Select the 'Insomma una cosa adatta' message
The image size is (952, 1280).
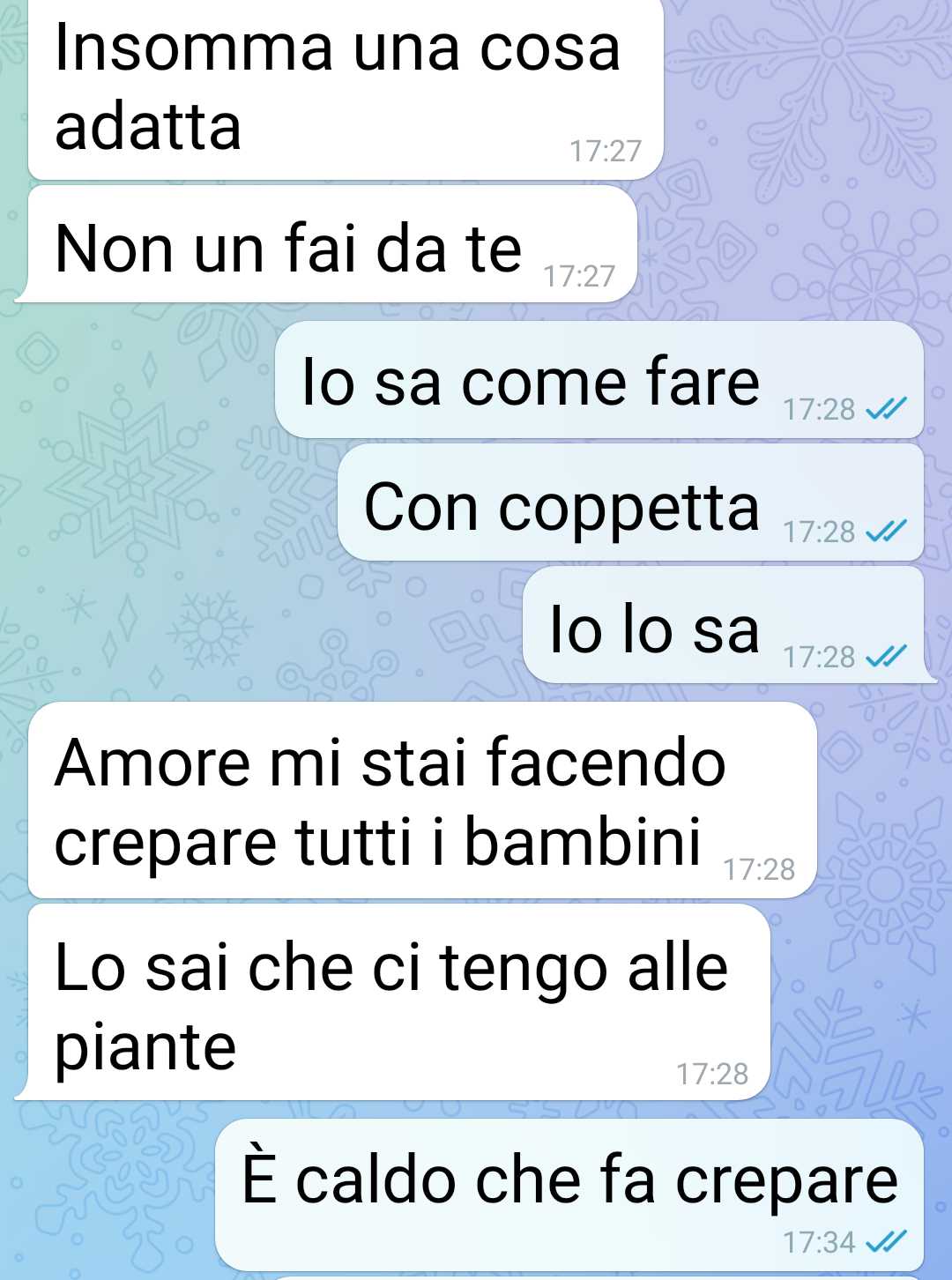tap(346, 88)
